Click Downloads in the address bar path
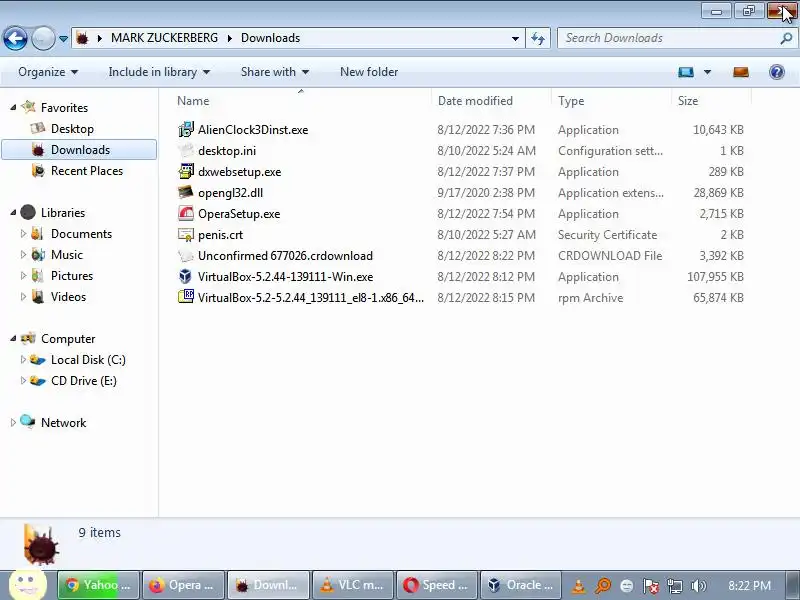This screenshot has height=600, width=800. point(270,38)
